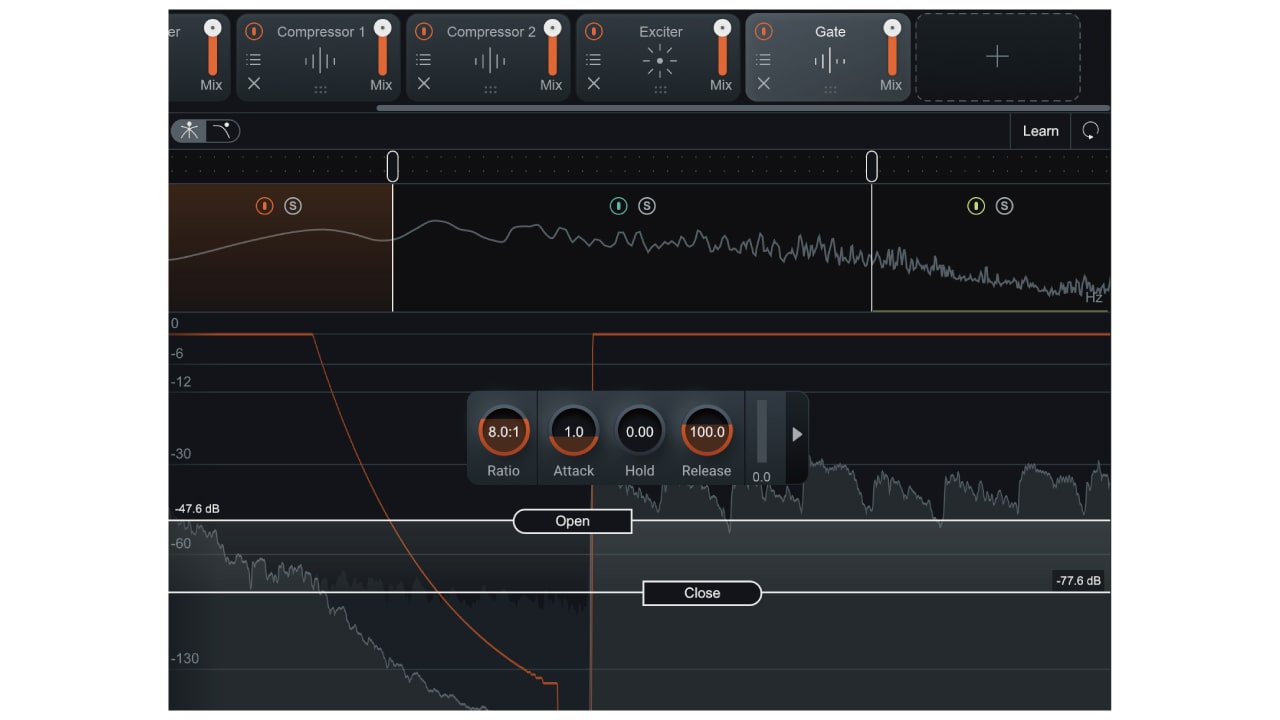The height and width of the screenshot is (720, 1280).
Task: Remove the Exciter module with its X icon
Action: point(593,84)
